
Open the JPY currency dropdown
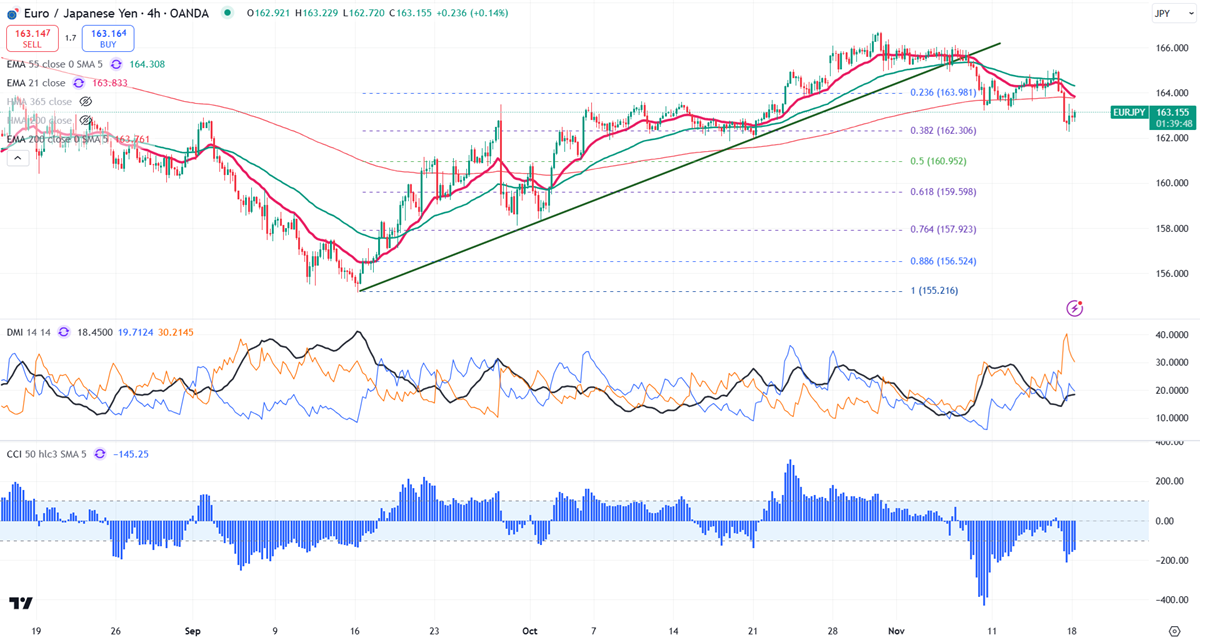[1174, 13]
